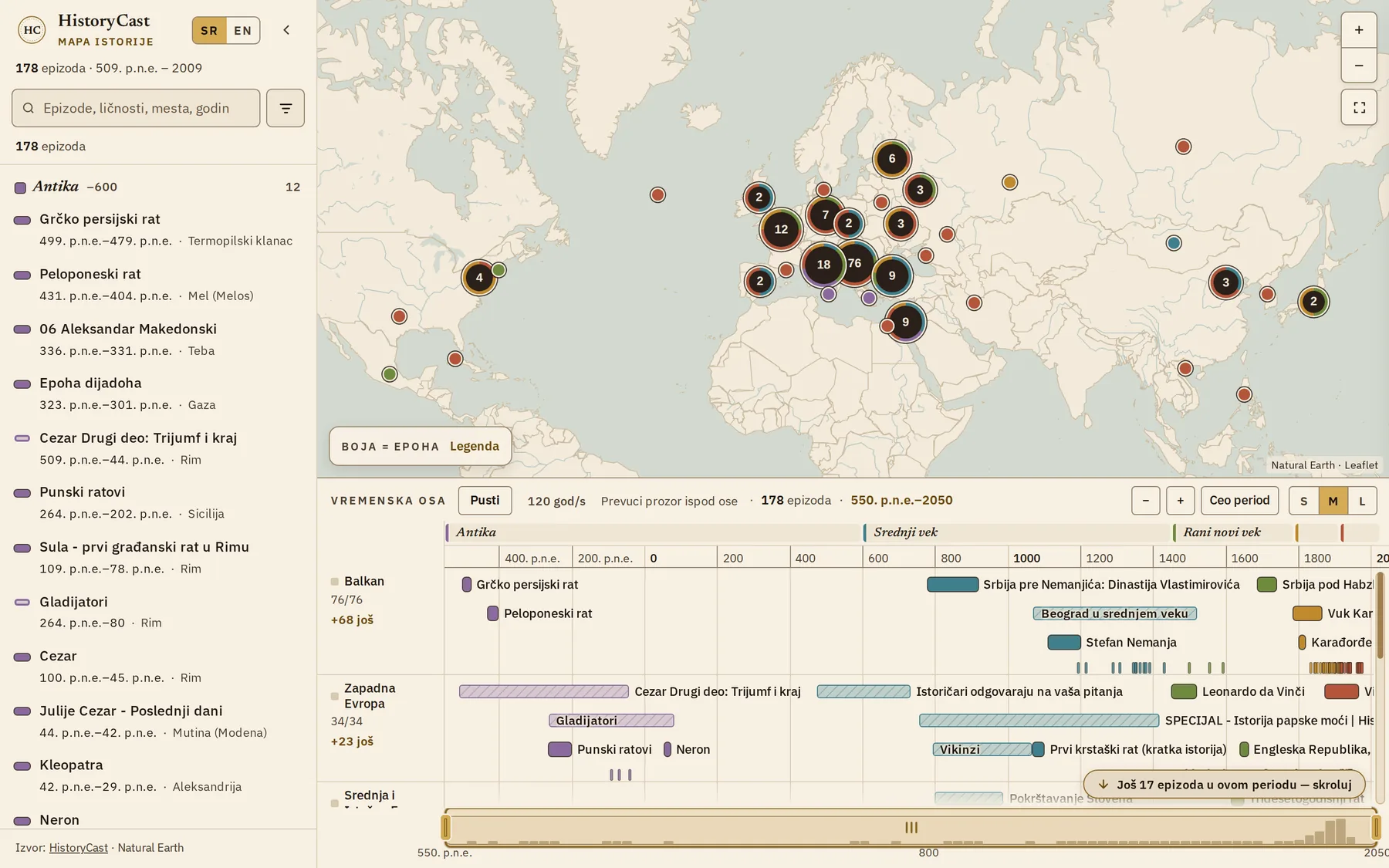1389x868 pixels.
Task: Open the cluster marker labeled 12
Action: 781,229
